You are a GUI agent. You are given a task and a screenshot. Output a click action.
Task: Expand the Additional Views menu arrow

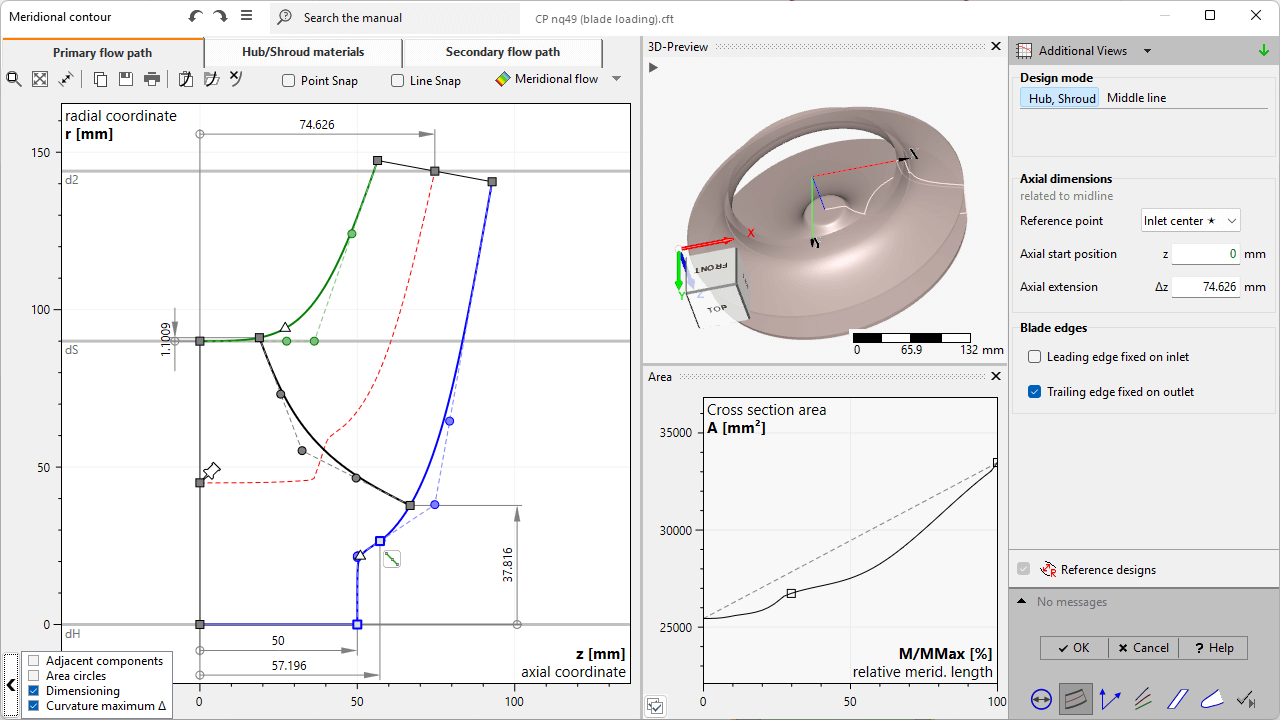point(1147,51)
